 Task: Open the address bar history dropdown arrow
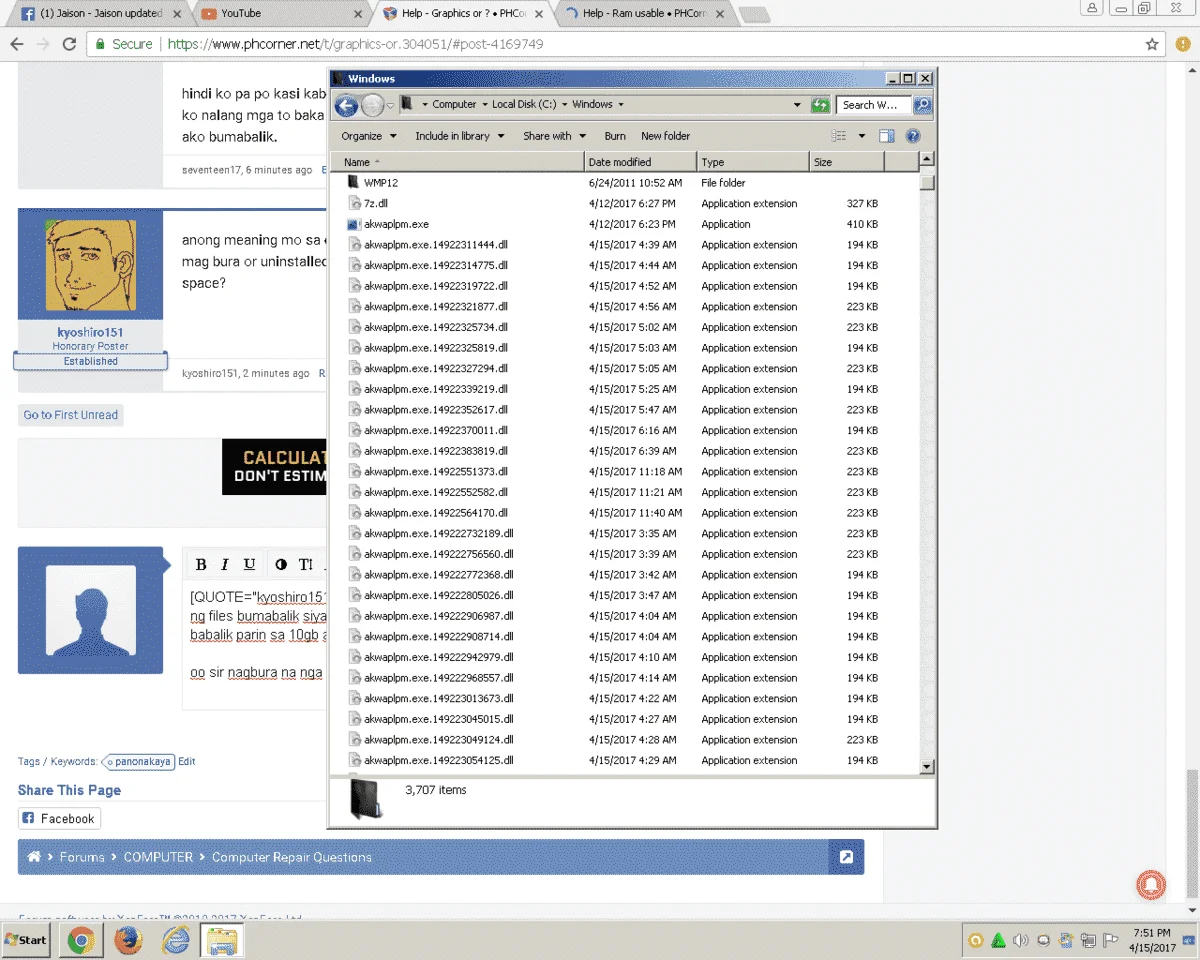coord(797,104)
